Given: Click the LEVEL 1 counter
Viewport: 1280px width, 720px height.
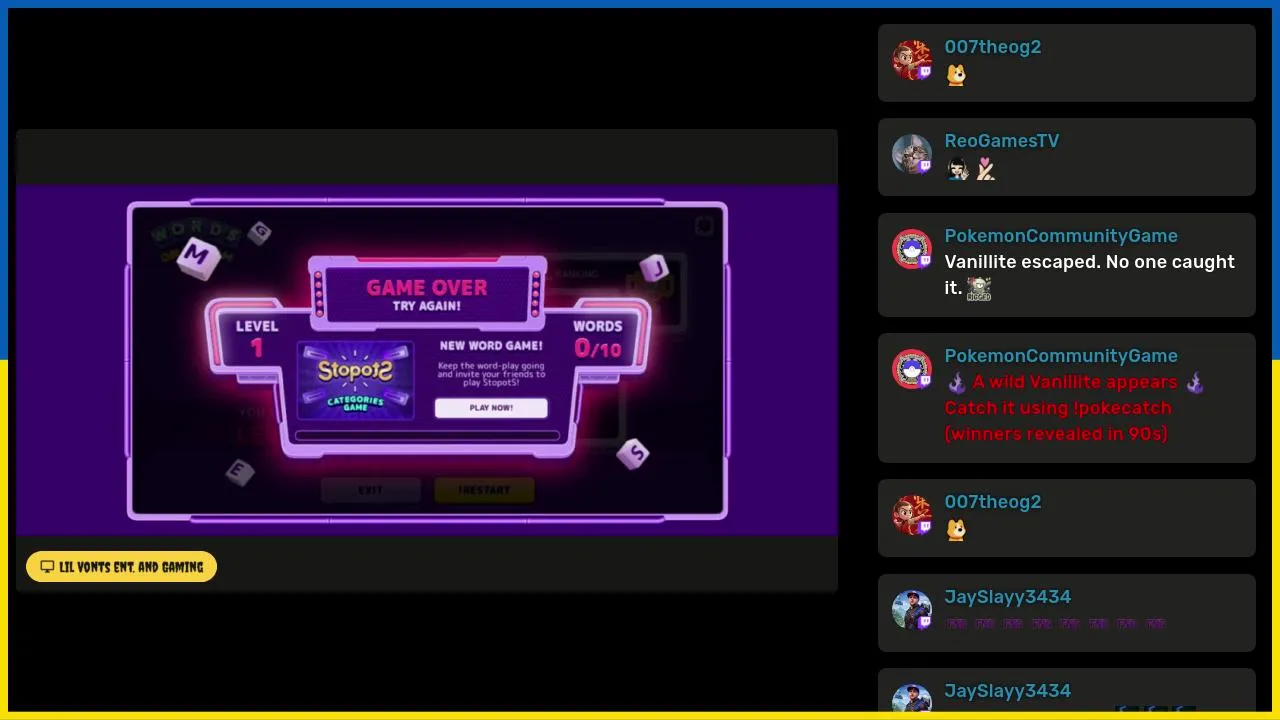Looking at the screenshot, I should pyautogui.click(x=257, y=339).
